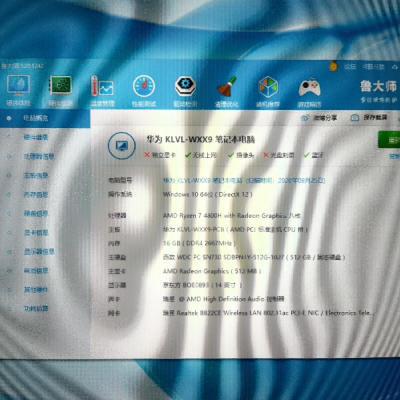400x400 pixels.
Task: Click the camera icon next to 保存截屏
Action: [355, 118]
